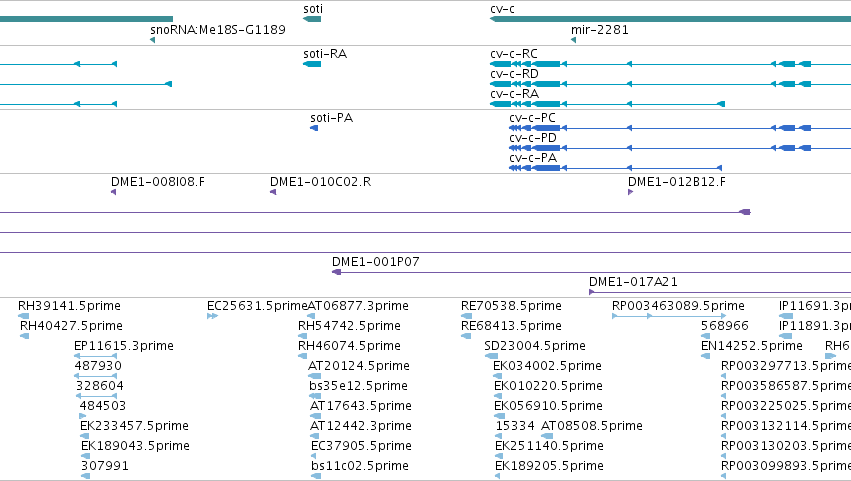851x481 pixels.
Task: Open EST RP003297713.5prime
Action: 786,366
